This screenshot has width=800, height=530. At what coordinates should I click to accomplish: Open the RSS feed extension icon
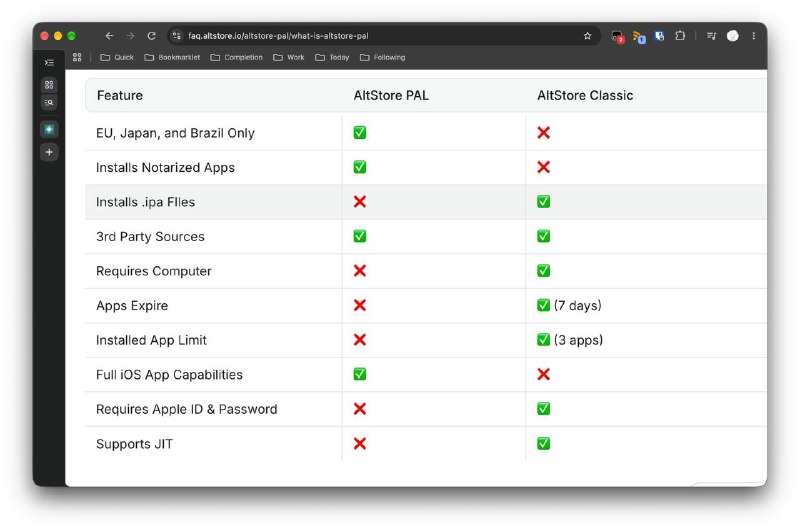click(638, 36)
